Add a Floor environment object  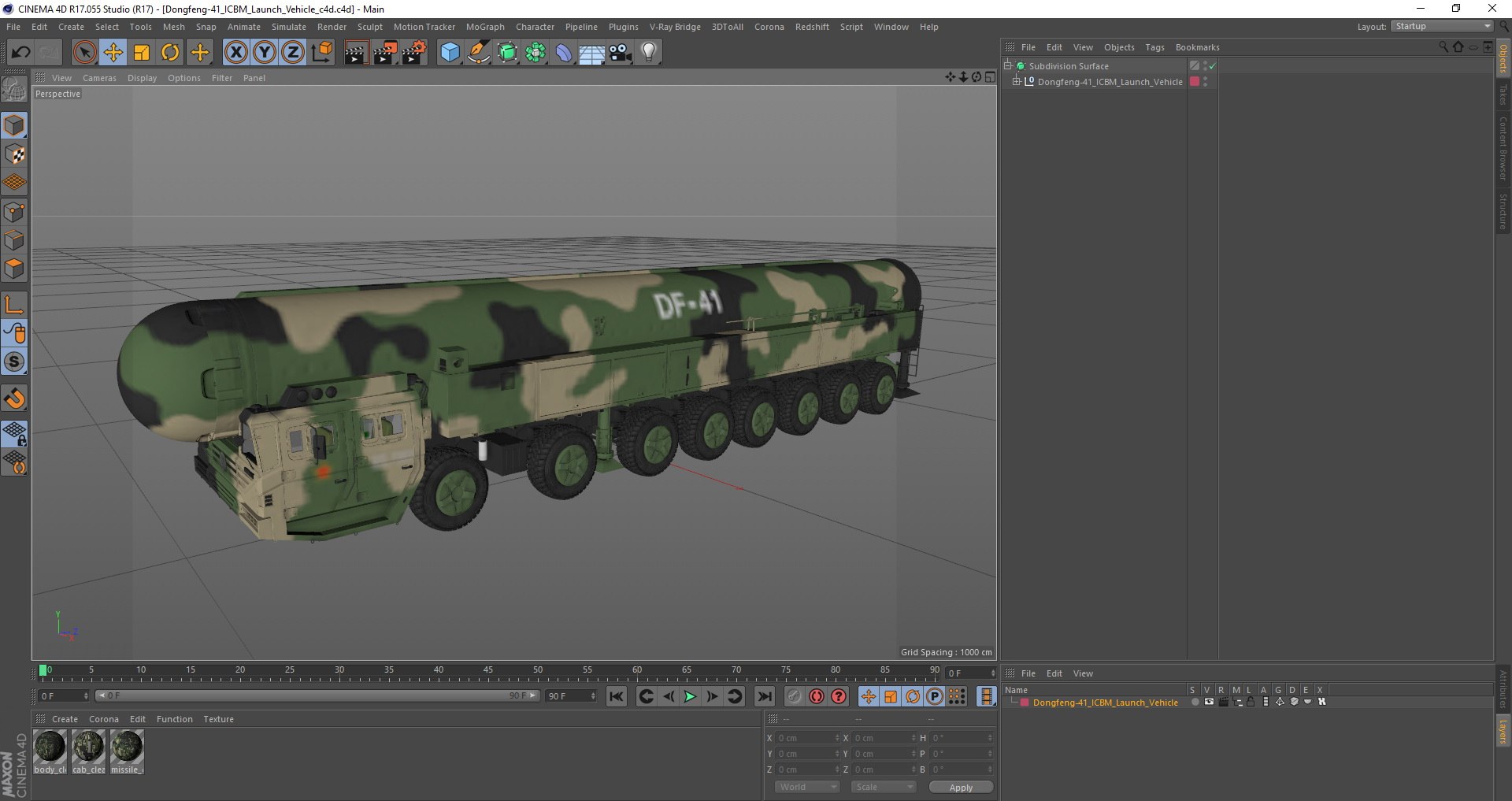pyautogui.click(x=591, y=53)
